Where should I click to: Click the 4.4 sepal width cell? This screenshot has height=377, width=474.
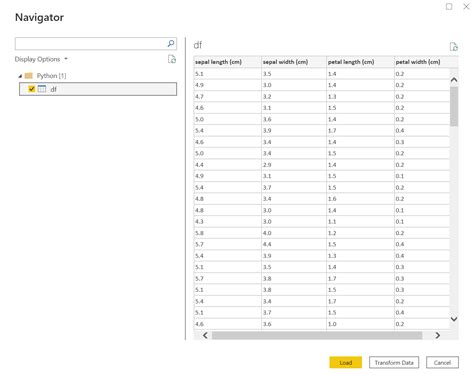(x=294, y=244)
